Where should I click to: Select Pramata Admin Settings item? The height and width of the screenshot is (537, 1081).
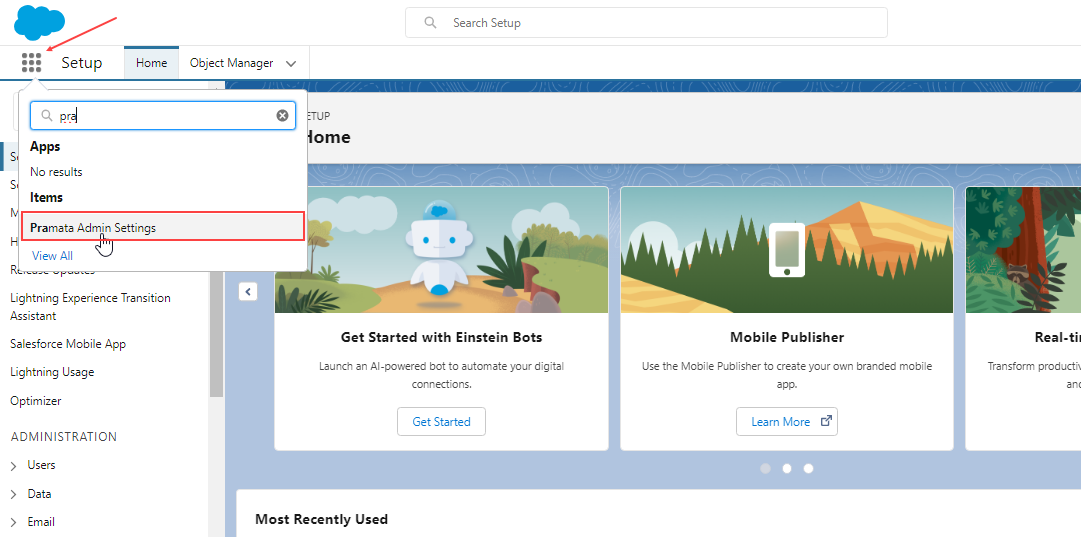pyautogui.click(x=163, y=227)
